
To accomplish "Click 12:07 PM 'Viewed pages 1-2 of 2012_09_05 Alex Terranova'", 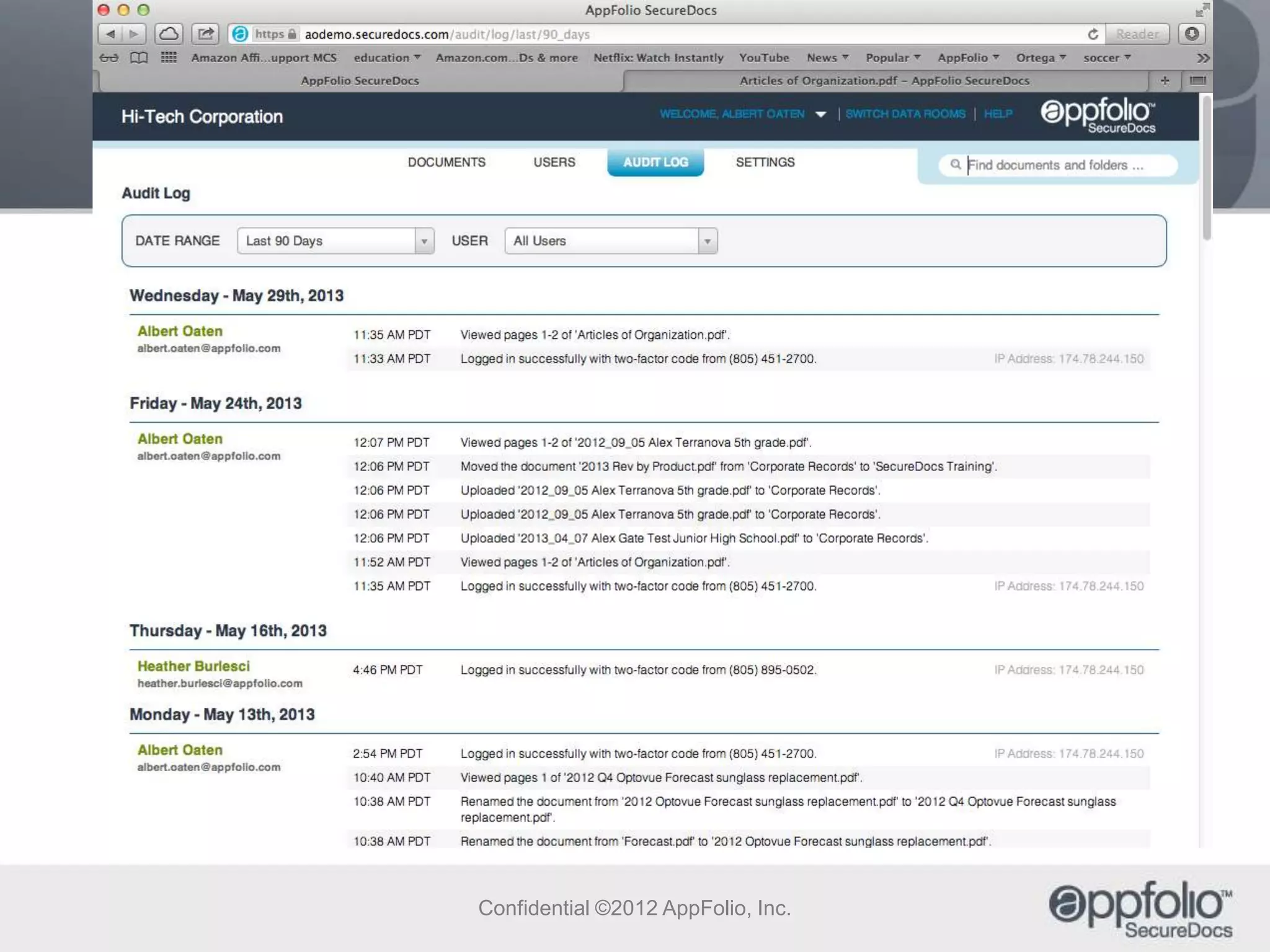I will (636, 443).
